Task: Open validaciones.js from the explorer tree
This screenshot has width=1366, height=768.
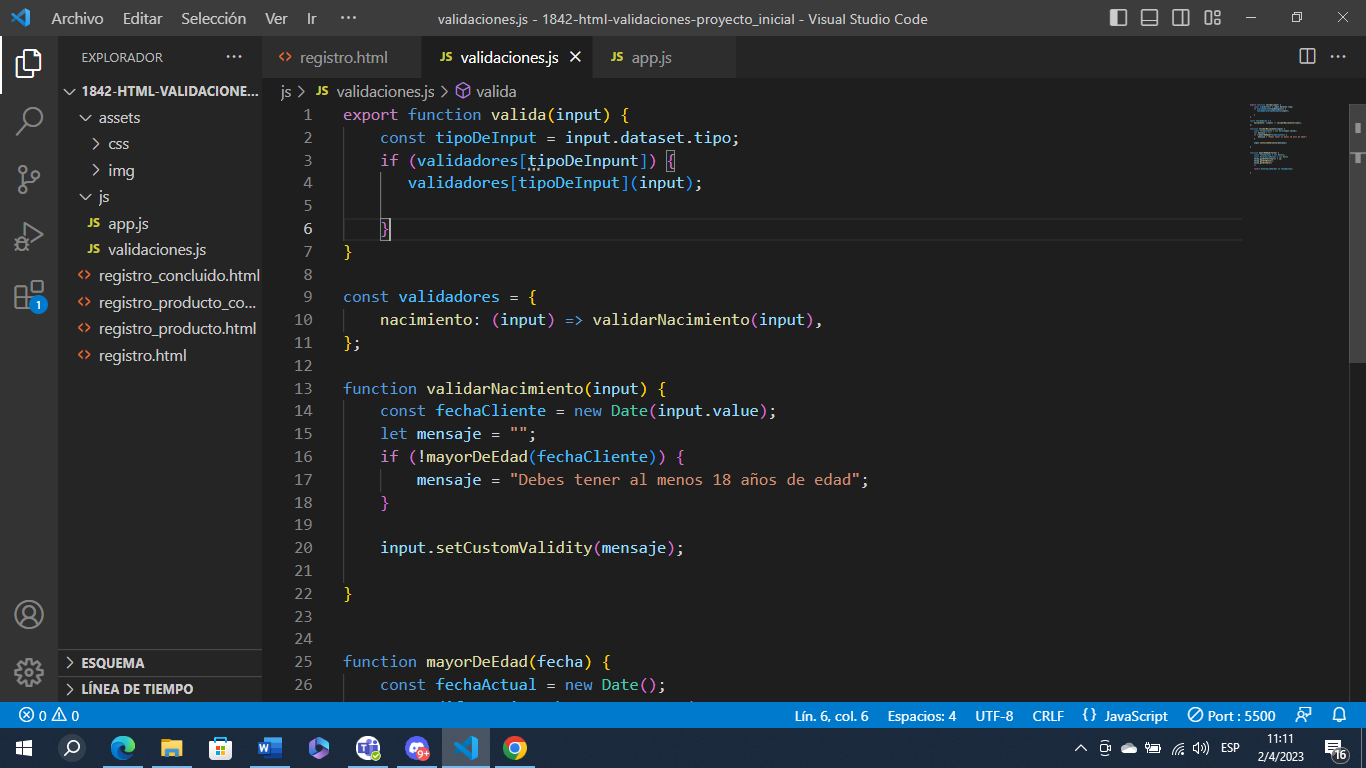Action: [x=160, y=250]
